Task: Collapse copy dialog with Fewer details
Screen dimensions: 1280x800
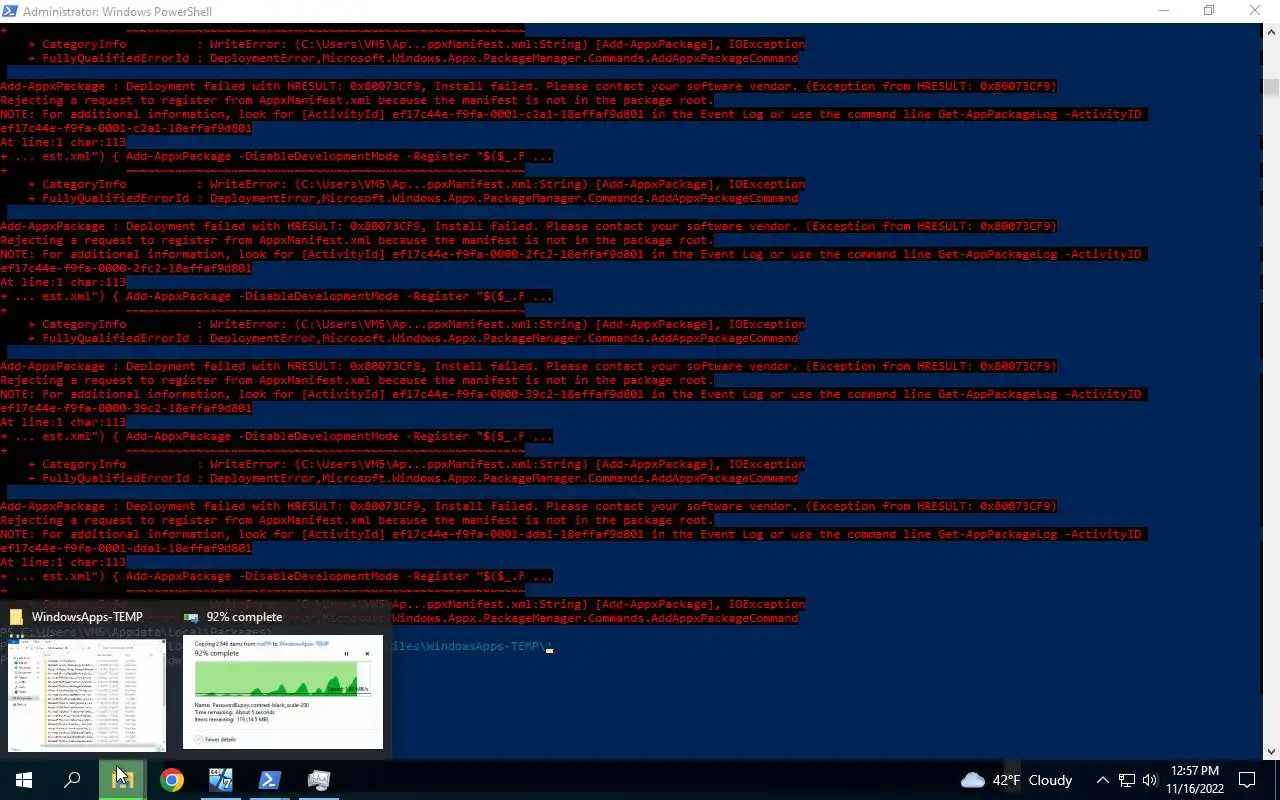Action: [215, 739]
